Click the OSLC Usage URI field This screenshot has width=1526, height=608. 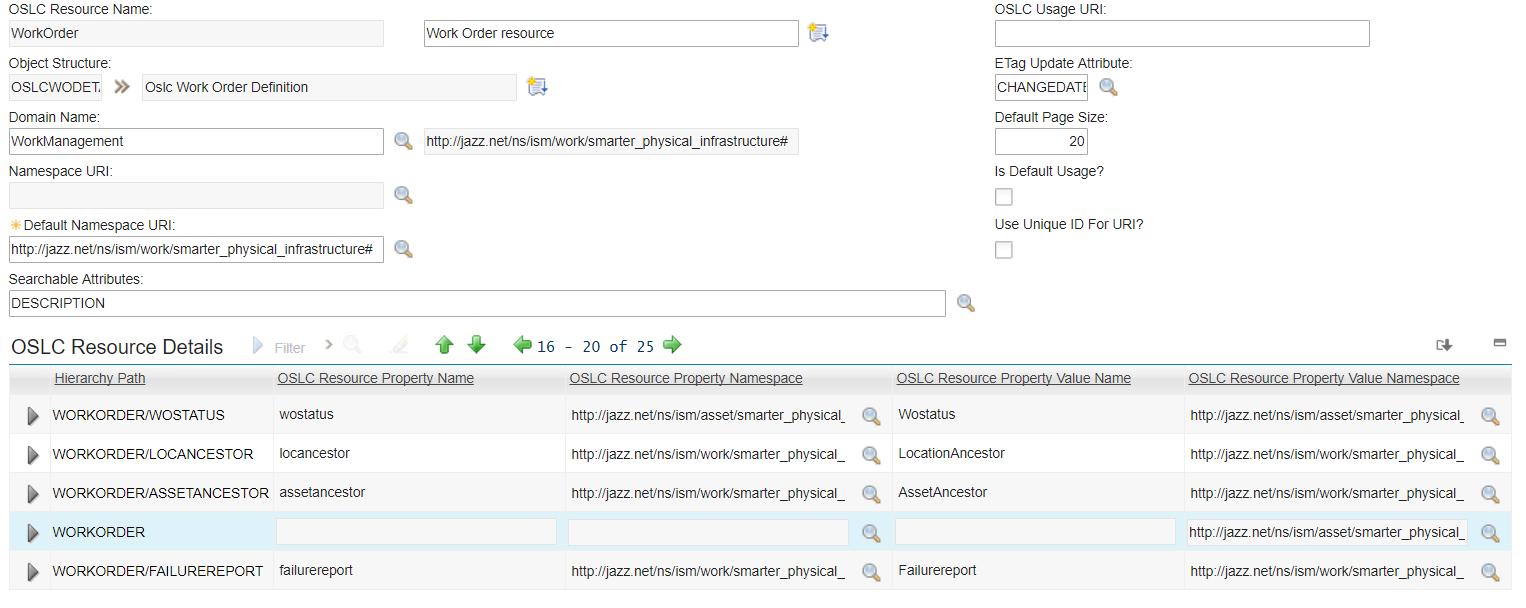[x=1181, y=34]
